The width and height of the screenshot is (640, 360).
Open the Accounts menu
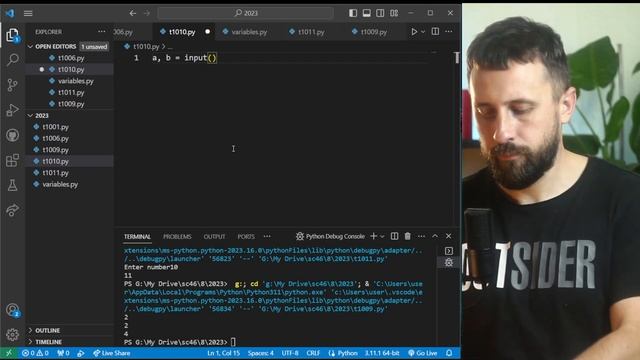pos(13,311)
